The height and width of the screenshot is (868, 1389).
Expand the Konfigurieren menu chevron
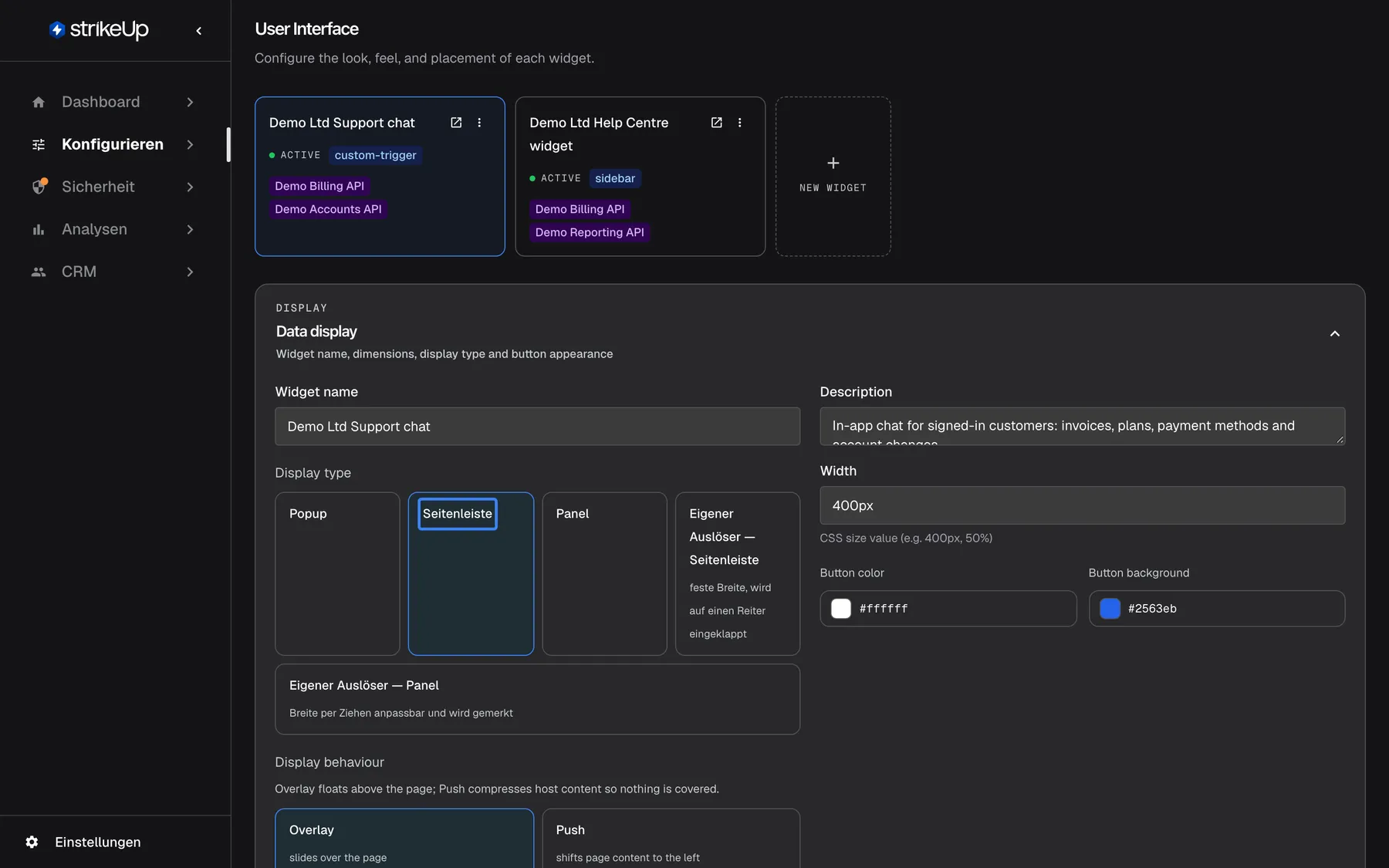point(190,144)
